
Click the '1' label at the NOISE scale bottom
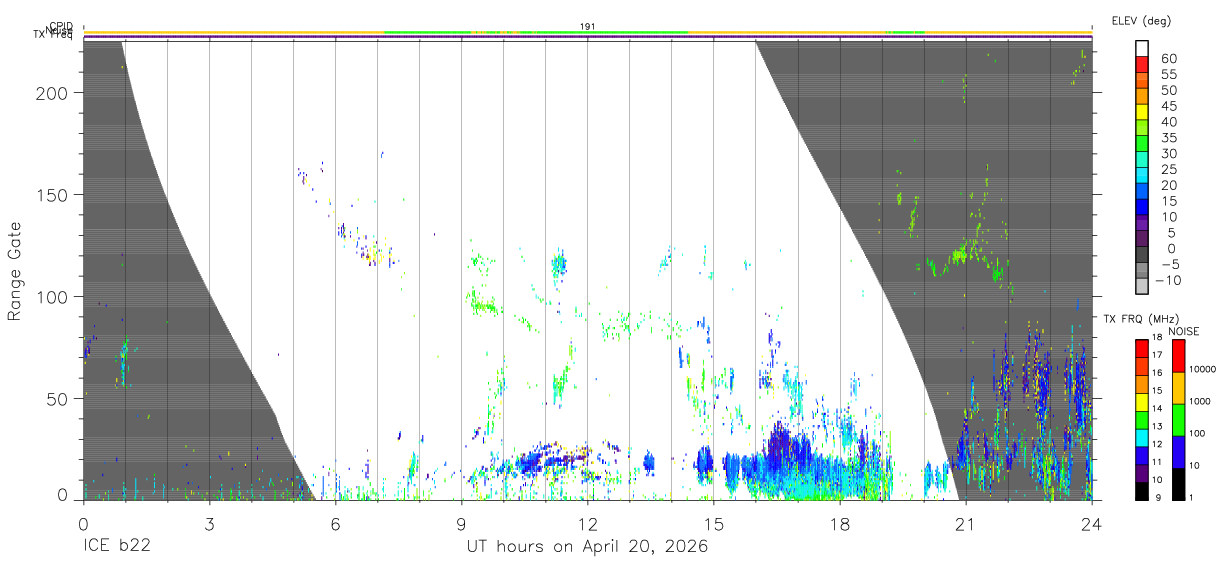point(1193,497)
